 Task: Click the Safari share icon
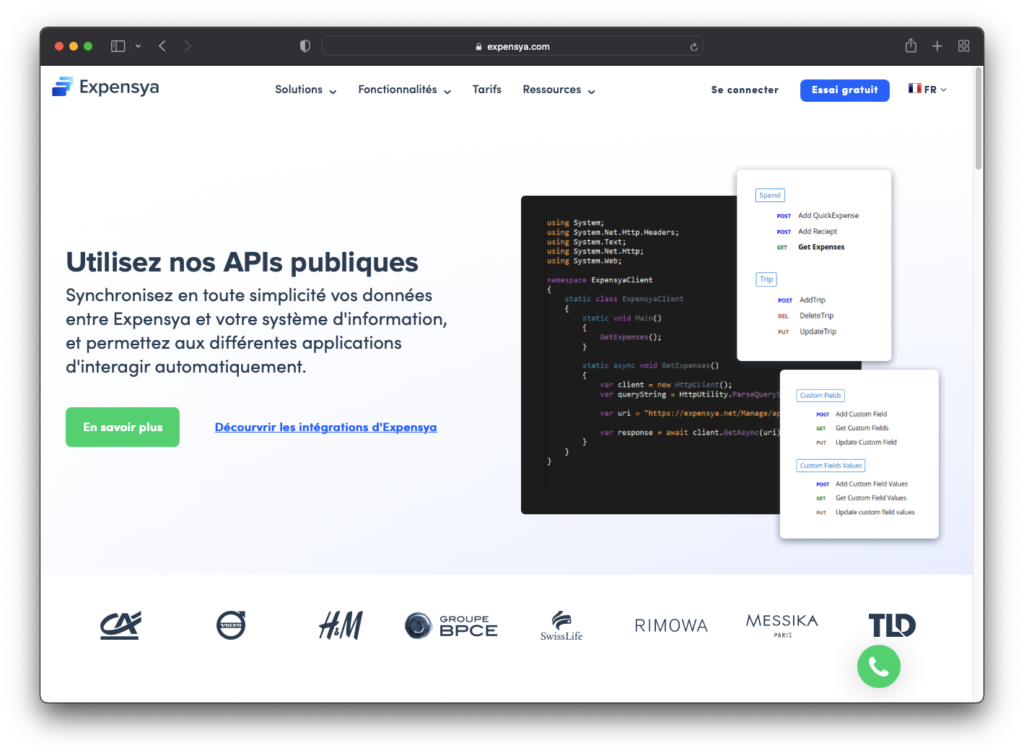click(x=910, y=46)
